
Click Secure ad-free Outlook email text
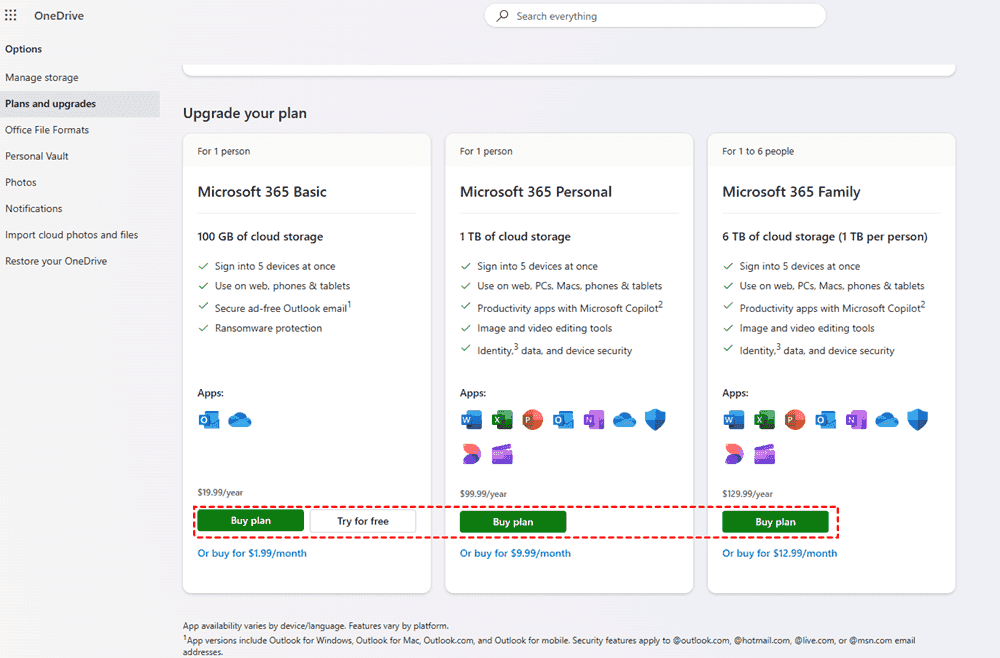click(x=281, y=308)
